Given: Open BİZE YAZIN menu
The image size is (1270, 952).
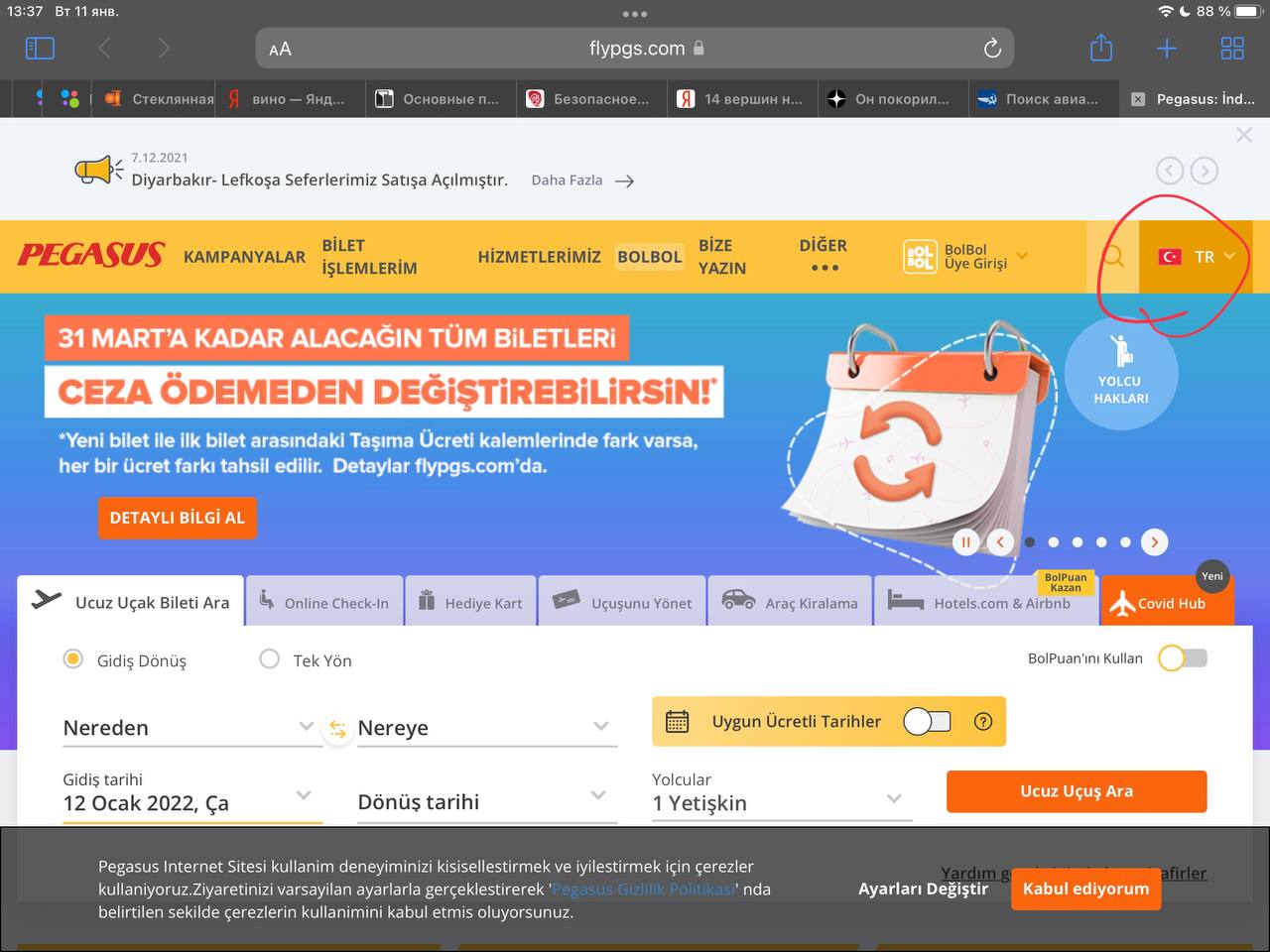Looking at the screenshot, I should pyautogui.click(x=722, y=257).
